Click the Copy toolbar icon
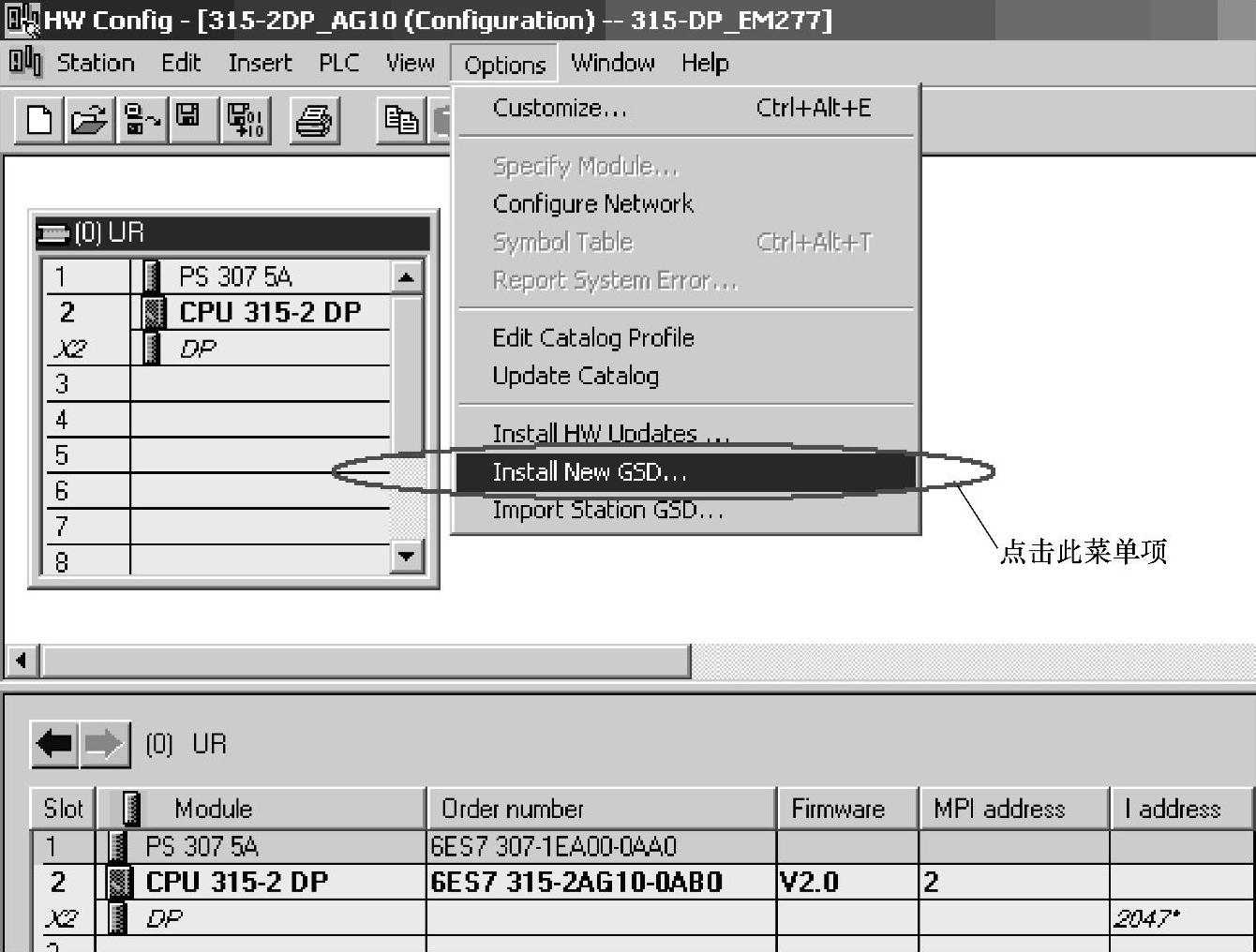Image resolution: width=1256 pixels, height=952 pixels. point(402,121)
